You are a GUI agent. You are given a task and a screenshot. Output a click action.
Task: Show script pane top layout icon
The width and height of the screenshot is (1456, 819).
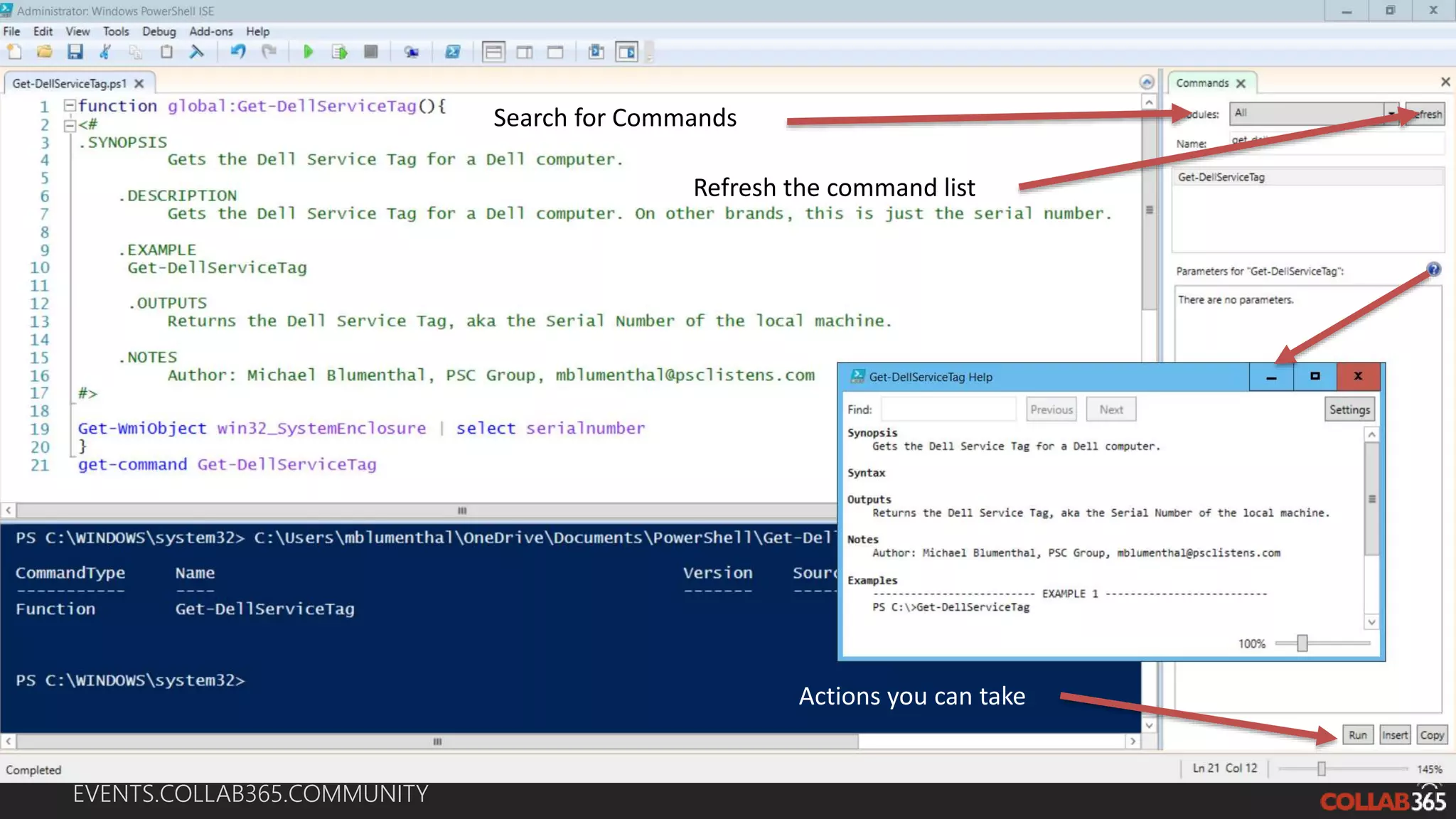click(x=493, y=52)
